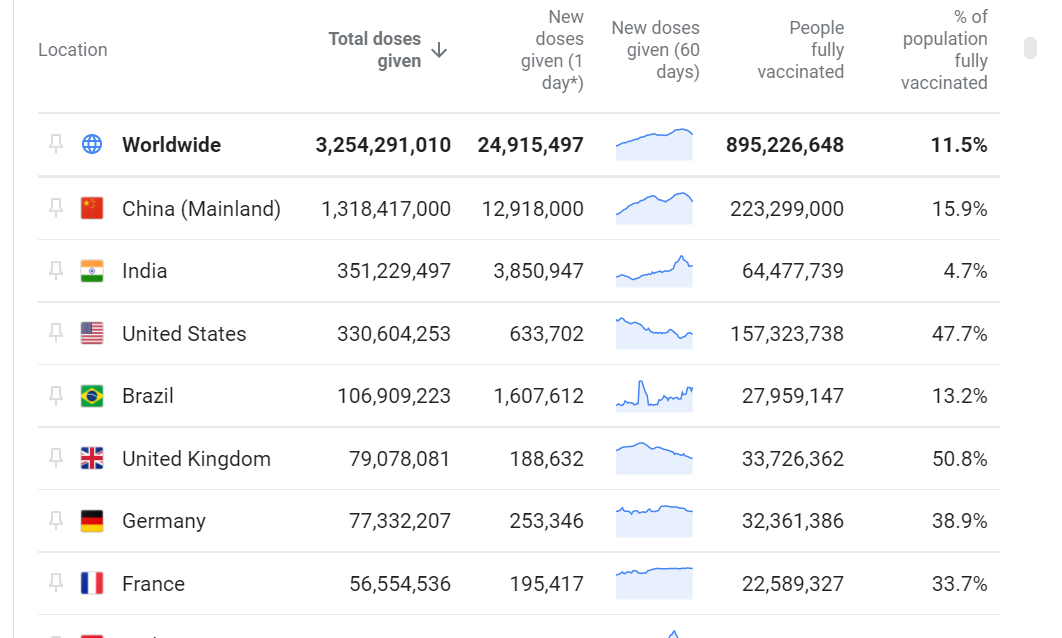
Task: Select China (Mainland) location name
Action: [201, 208]
